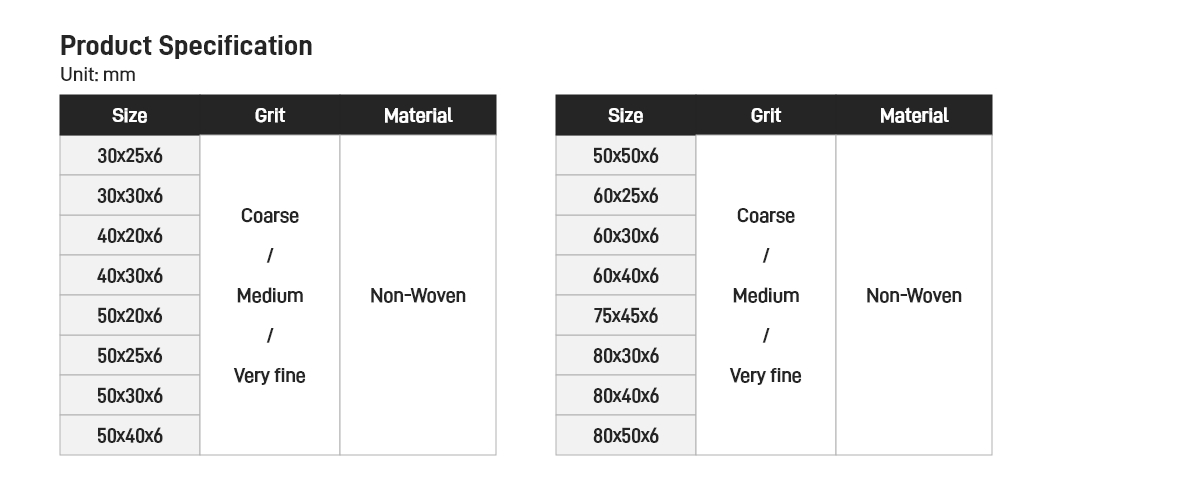Select the 80x50x6 size cell
This screenshot has height=485, width=1200.
point(626,436)
